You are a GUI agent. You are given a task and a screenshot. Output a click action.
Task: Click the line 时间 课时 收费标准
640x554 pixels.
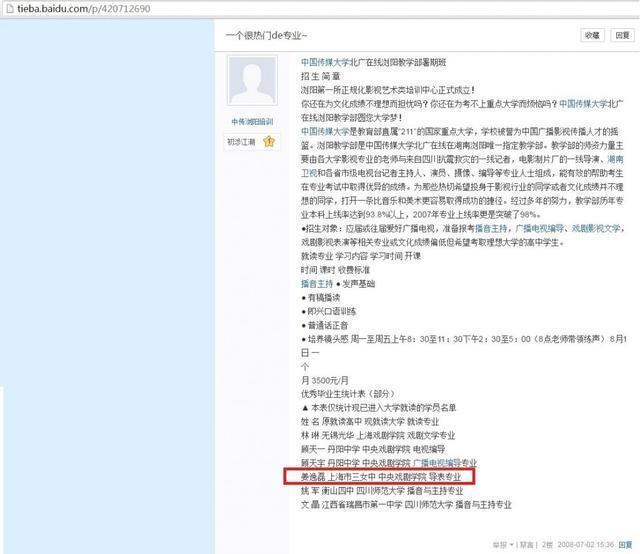[x=335, y=270]
